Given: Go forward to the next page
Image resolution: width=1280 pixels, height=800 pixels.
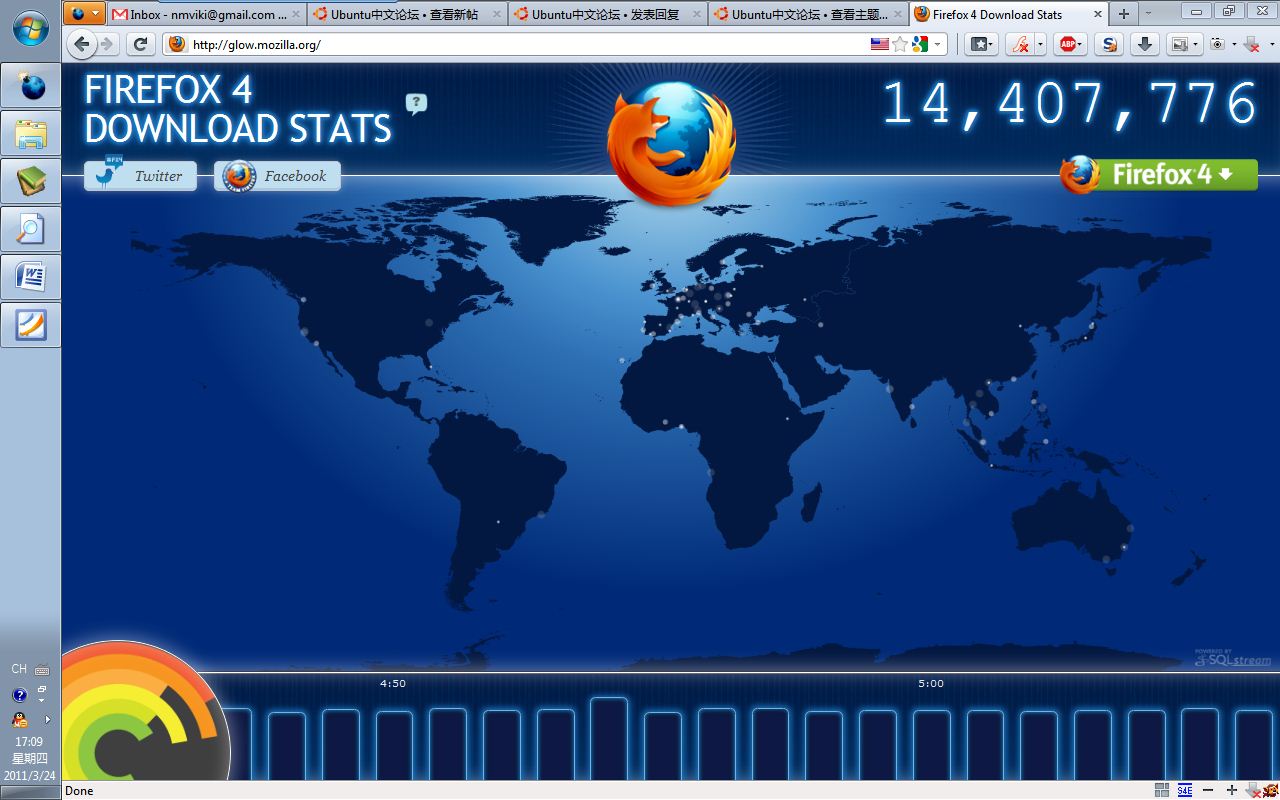Looking at the screenshot, I should [x=107, y=44].
